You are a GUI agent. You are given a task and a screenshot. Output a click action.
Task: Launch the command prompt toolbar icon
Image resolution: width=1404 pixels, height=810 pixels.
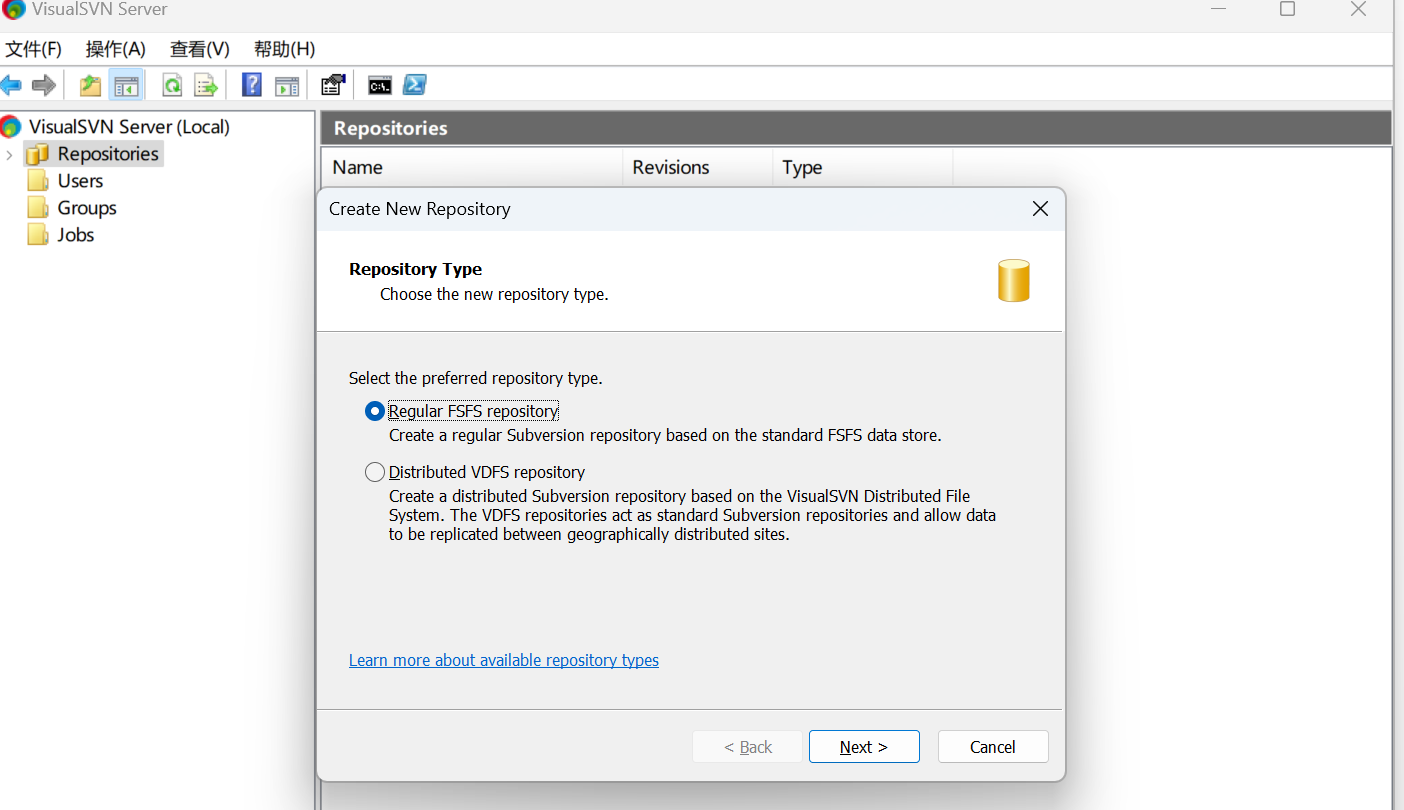pyautogui.click(x=380, y=86)
